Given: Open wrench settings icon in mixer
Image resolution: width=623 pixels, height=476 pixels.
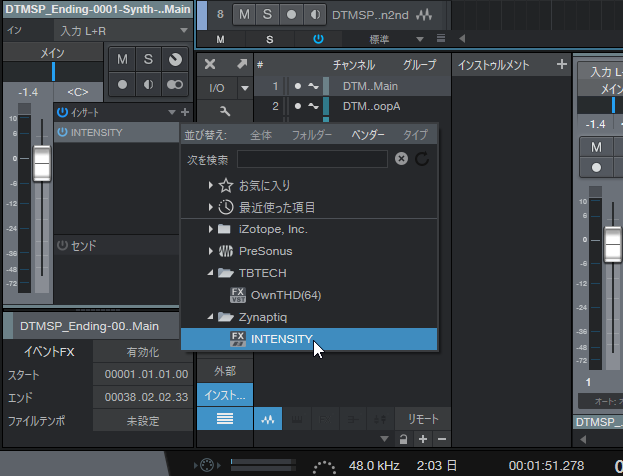Looking at the screenshot, I should pyautogui.click(x=225, y=111).
